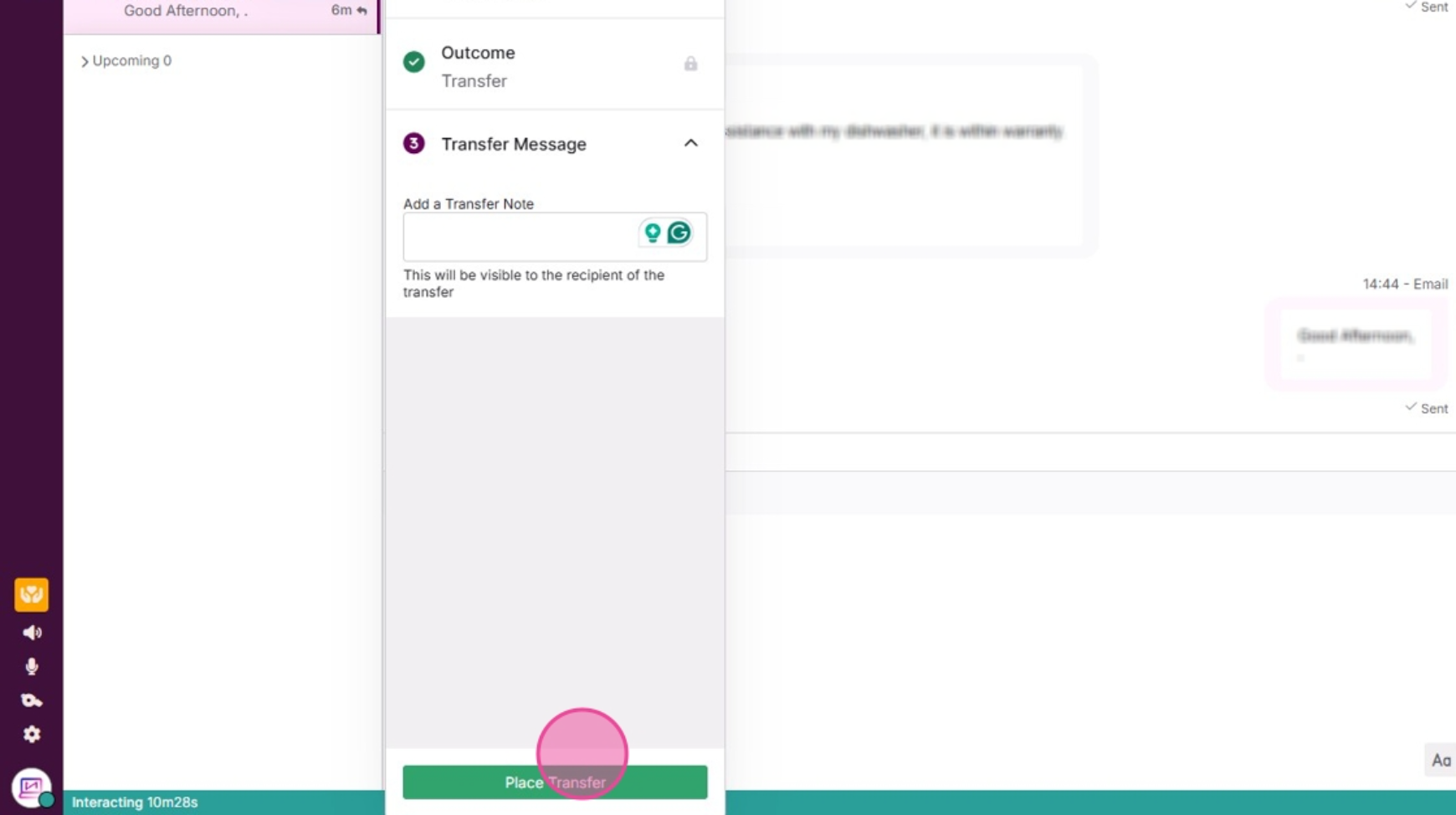Click the microphone icon in sidebar
This screenshot has height=815, width=1456.
click(32, 666)
